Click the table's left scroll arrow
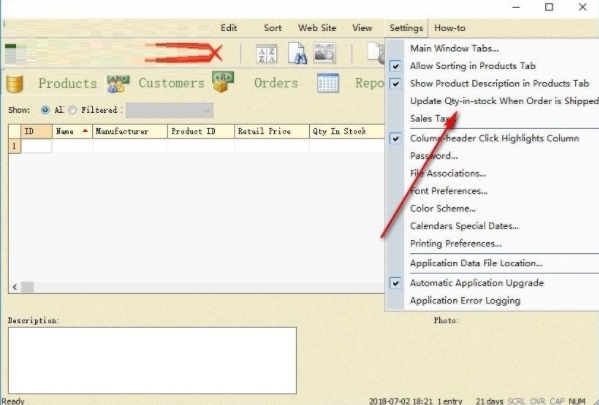 coord(15,287)
